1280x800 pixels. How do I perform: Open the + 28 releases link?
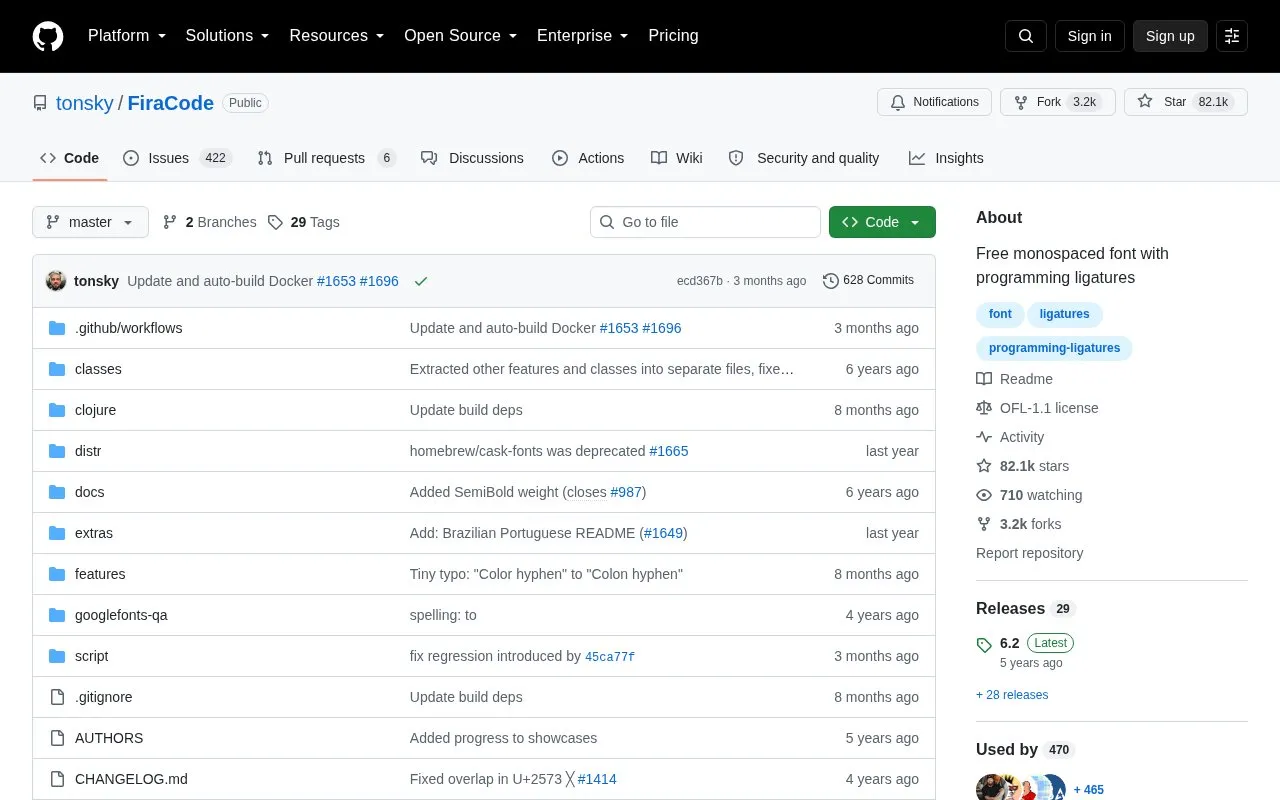(1012, 695)
